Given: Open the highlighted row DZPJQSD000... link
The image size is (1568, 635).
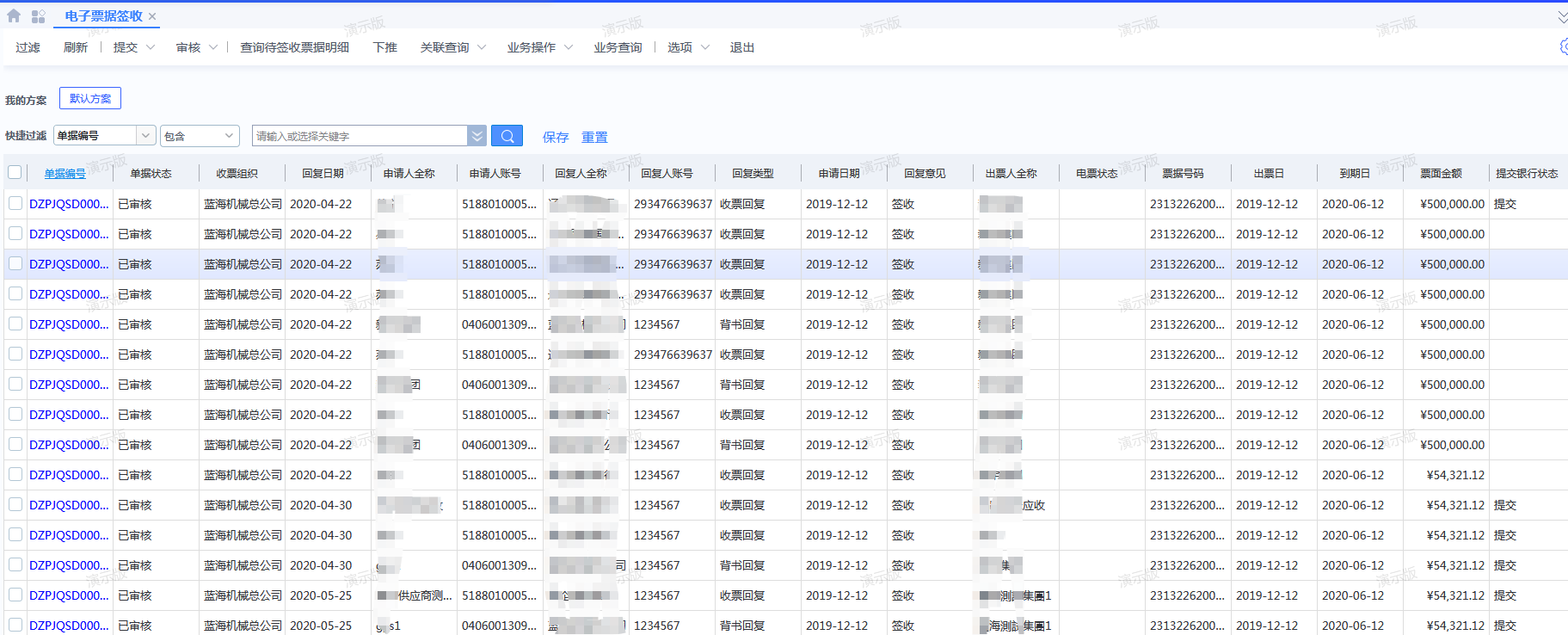Looking at the screenshot, I should pyautogui.click(x=69, y=264).
